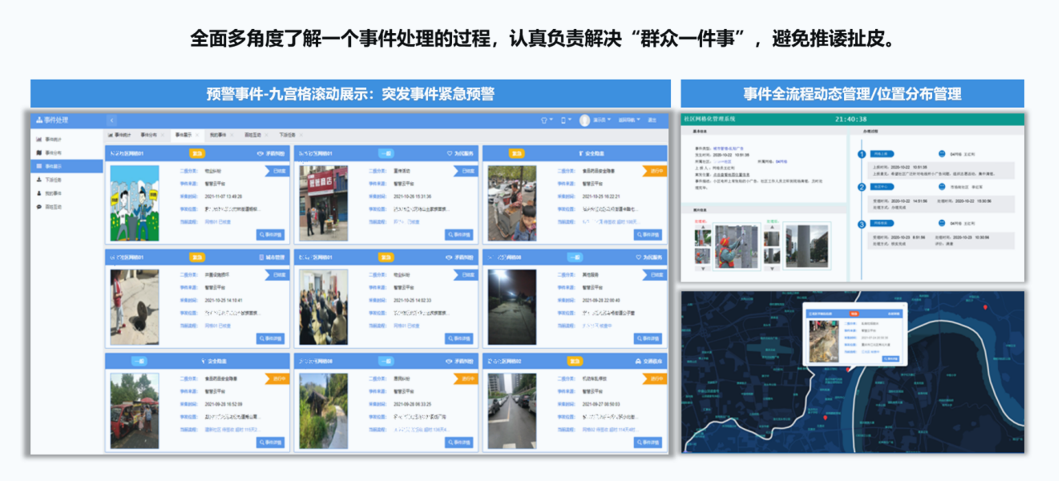Viewport: 1059px width, 481px height.
Task: Expand the 演示员 user dropdown
Action: [602, 120]
